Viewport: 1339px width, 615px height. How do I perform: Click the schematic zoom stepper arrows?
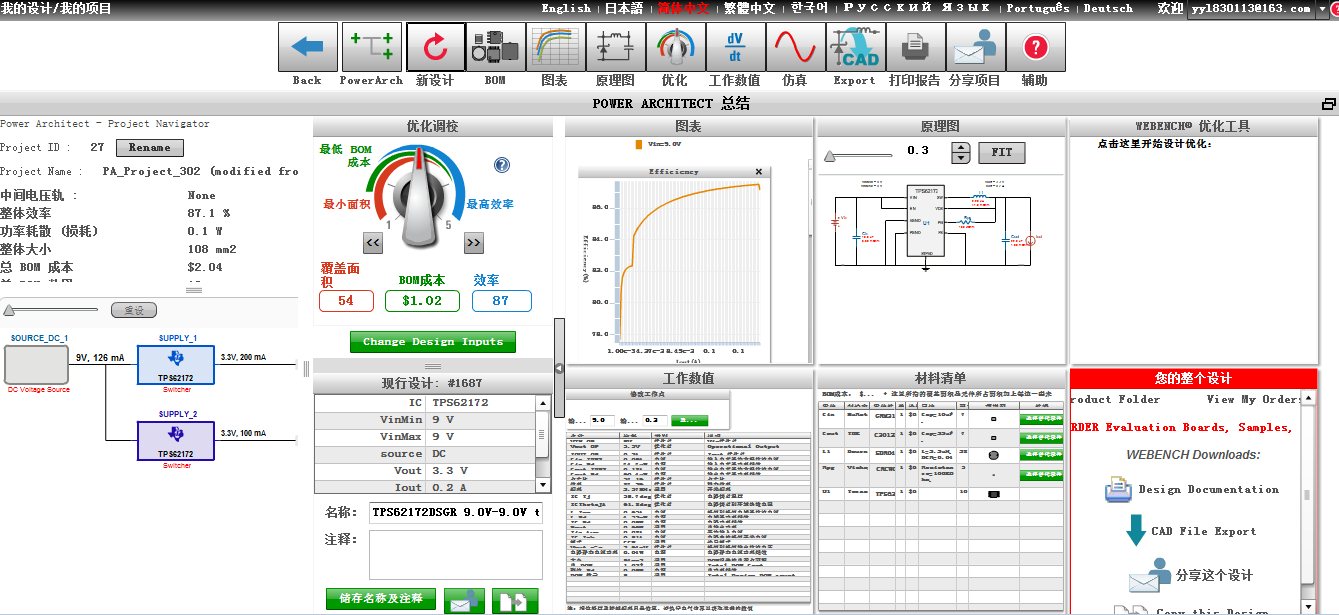[x=960, y=153]
